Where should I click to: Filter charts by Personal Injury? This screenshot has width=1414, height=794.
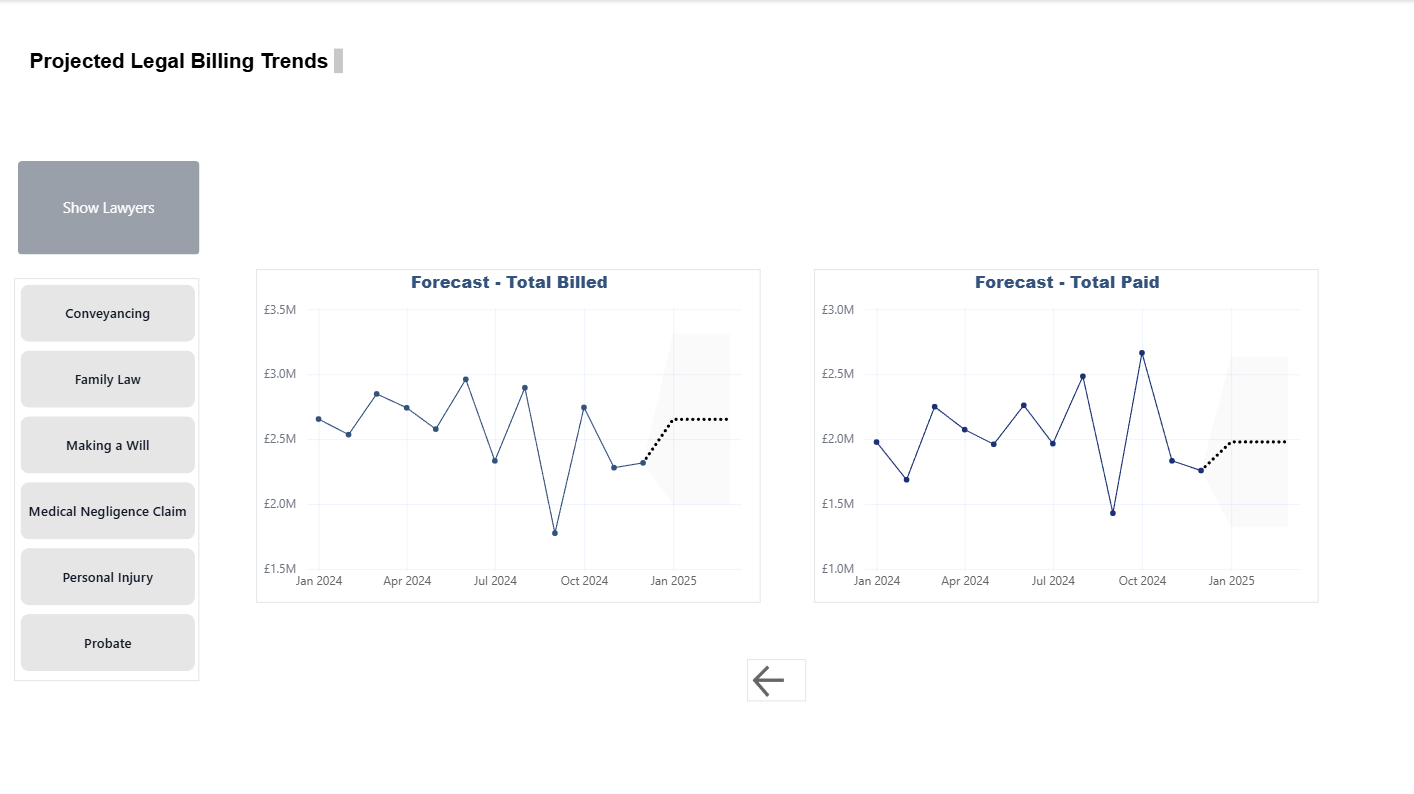point(108,578)
